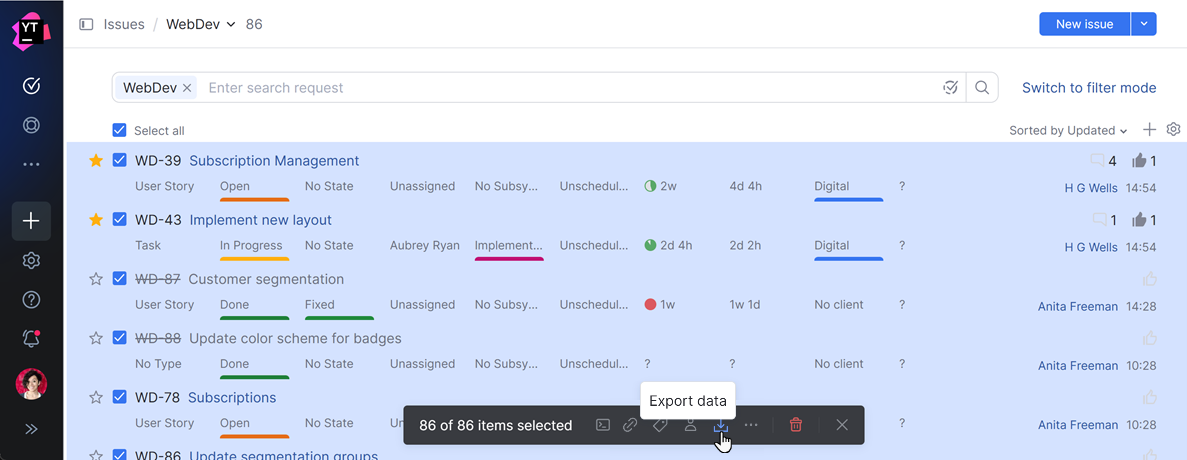Viewport: 1187px width, 460px height.
Task: Click Switch to filter mode link
Action: click(1089, 88)
